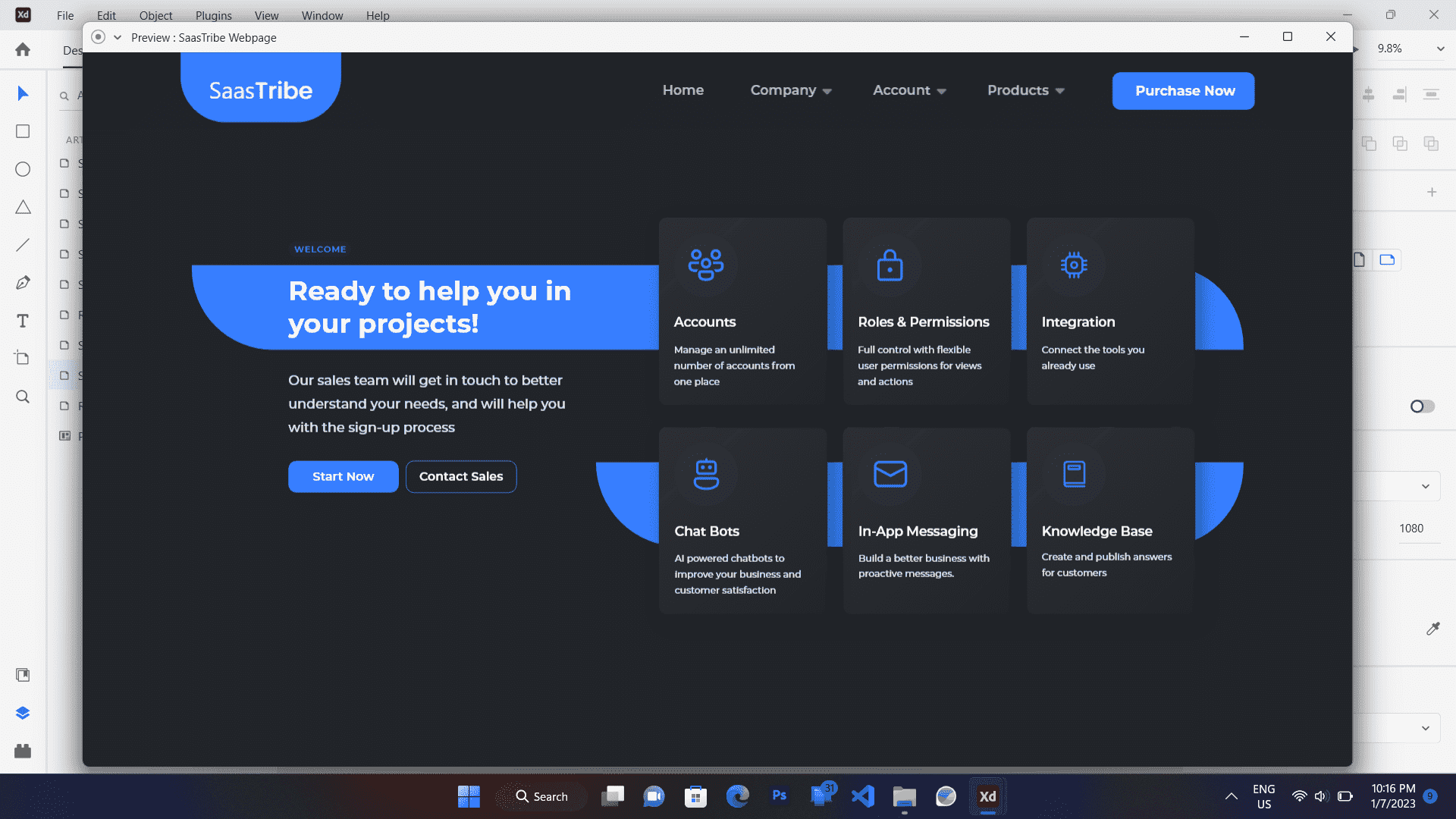Open the Window menu
The height and width of the screenshot is (819, 1456).
coord(322,15)
